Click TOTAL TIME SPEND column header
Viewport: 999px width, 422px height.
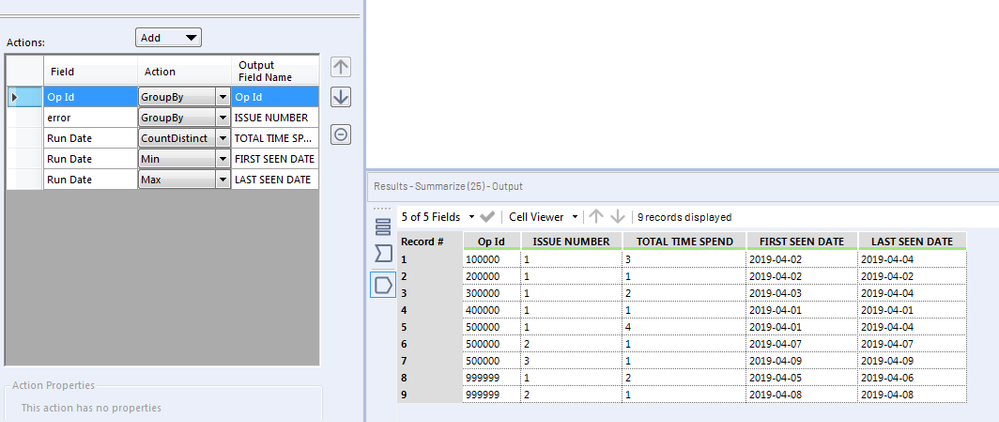685,241
